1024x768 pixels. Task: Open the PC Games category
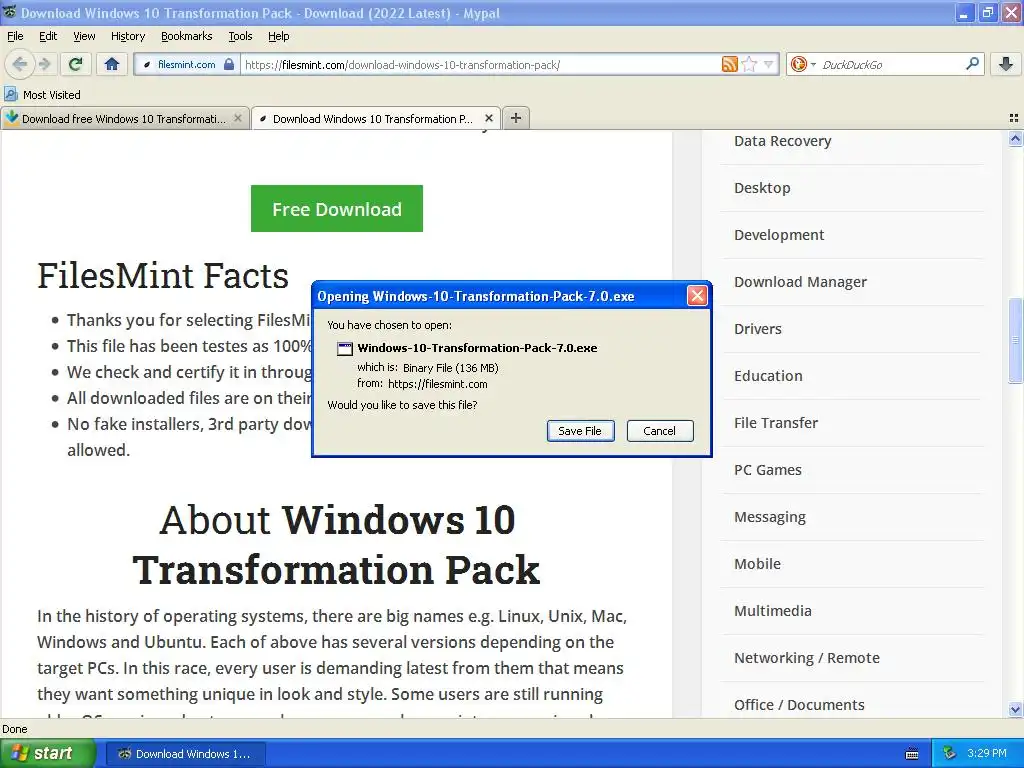click(x=767, y=470)
